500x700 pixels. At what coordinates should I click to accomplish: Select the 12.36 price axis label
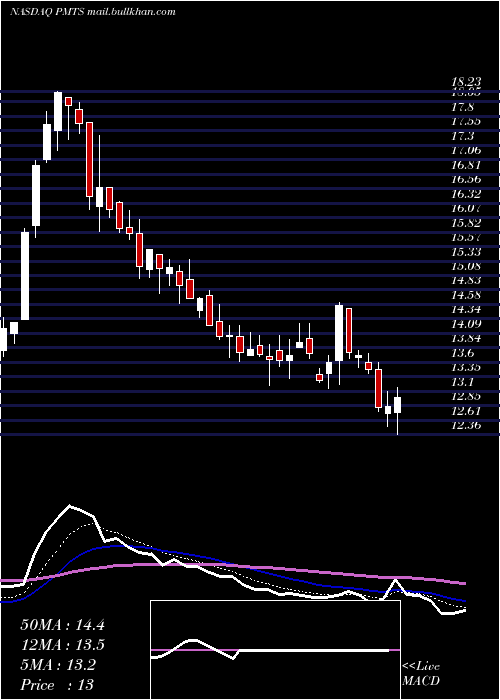[466, 425]
